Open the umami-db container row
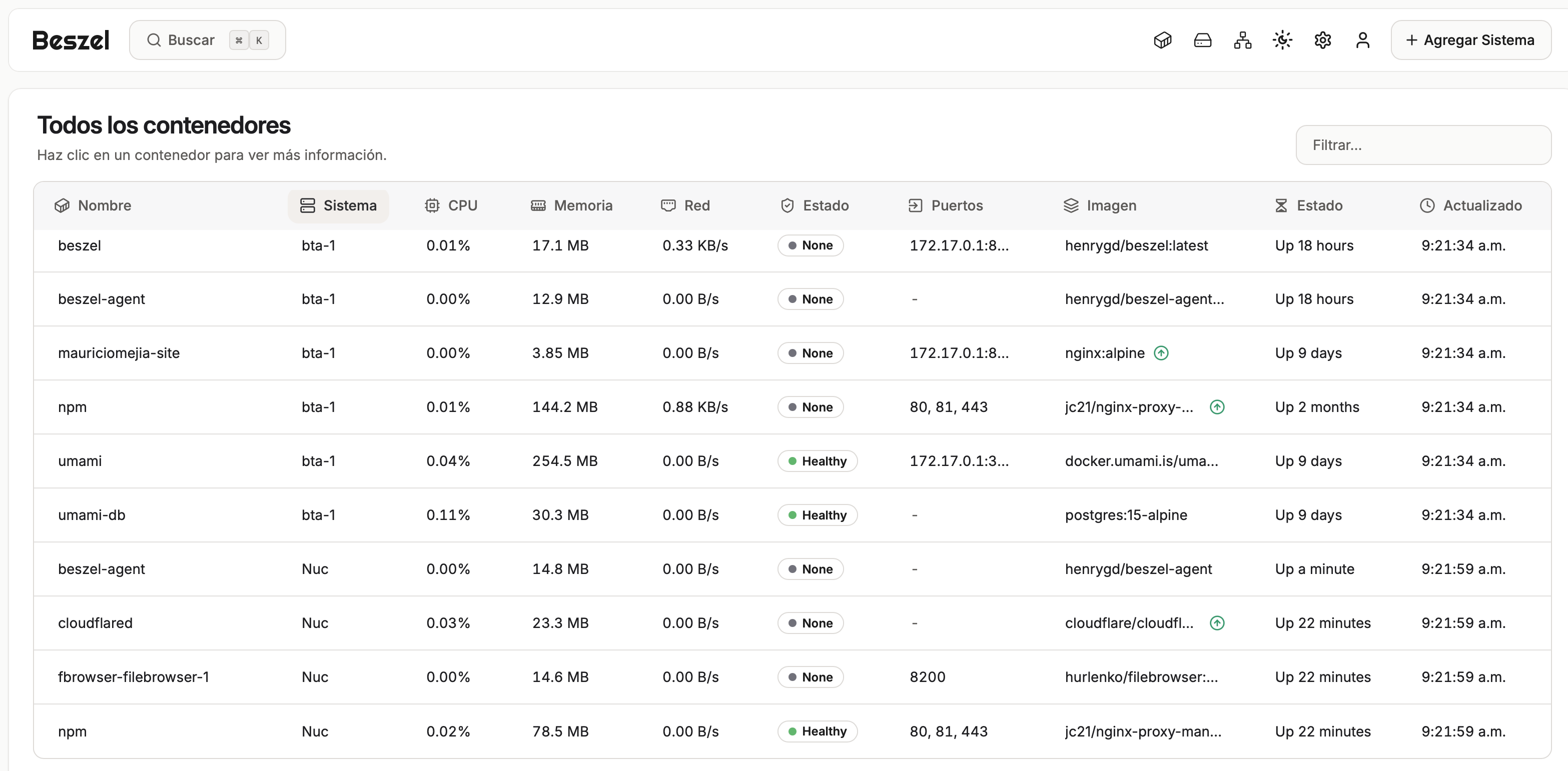 click(792, 515)
